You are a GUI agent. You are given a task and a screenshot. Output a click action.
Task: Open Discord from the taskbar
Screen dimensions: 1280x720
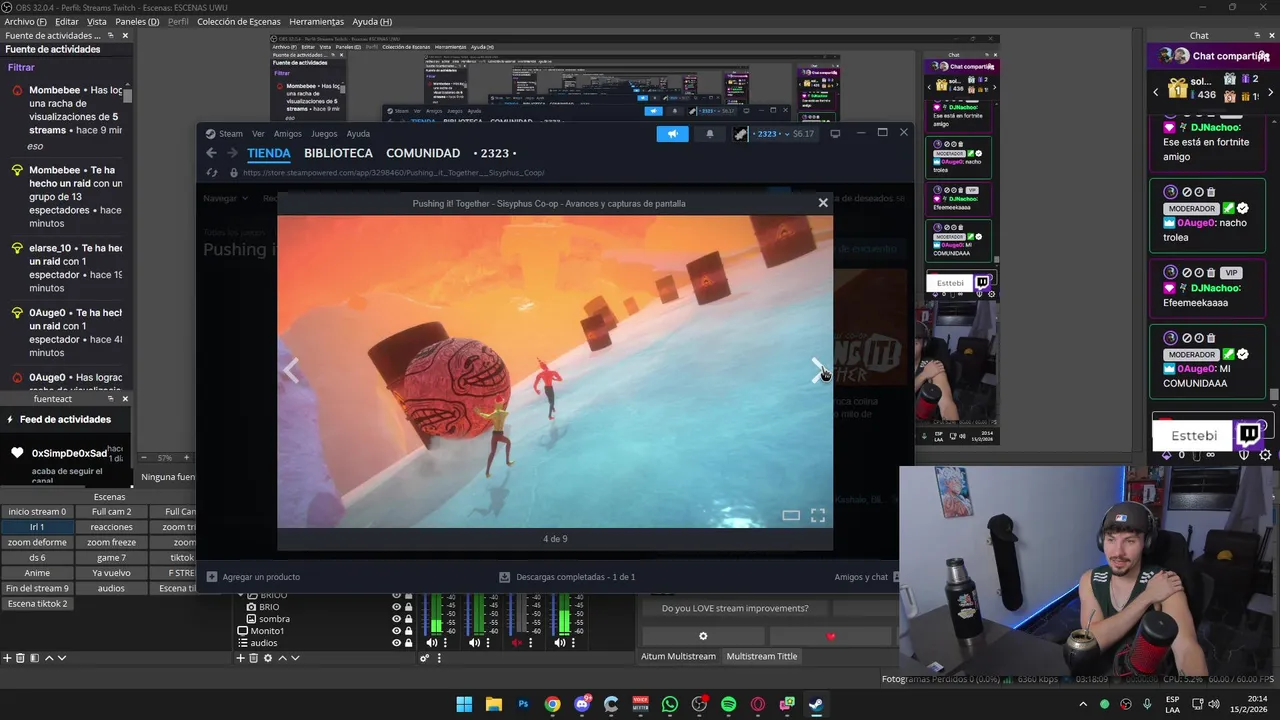pos(582,704)
